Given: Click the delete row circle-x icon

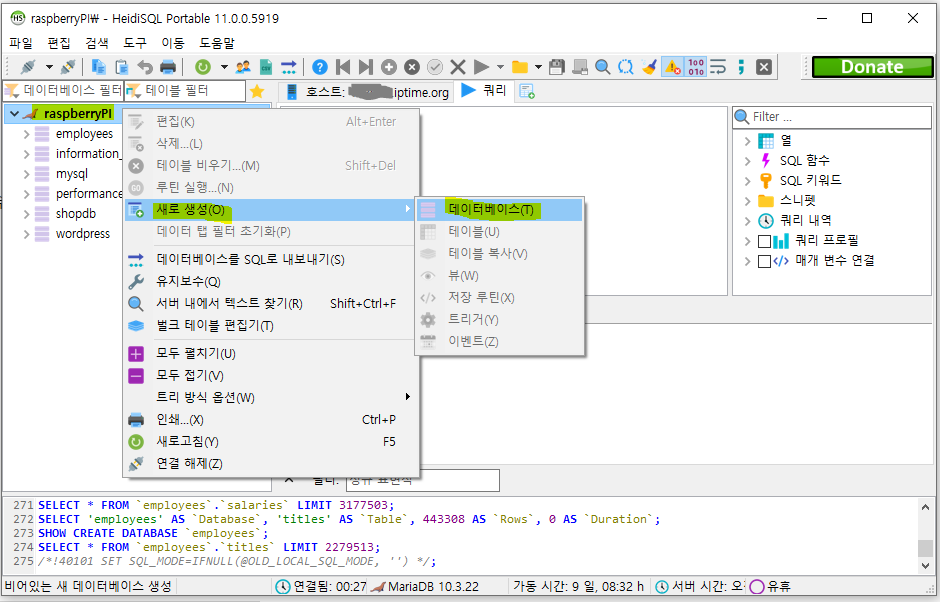Looking at the screenshot, I should click(x=412, y=67).
